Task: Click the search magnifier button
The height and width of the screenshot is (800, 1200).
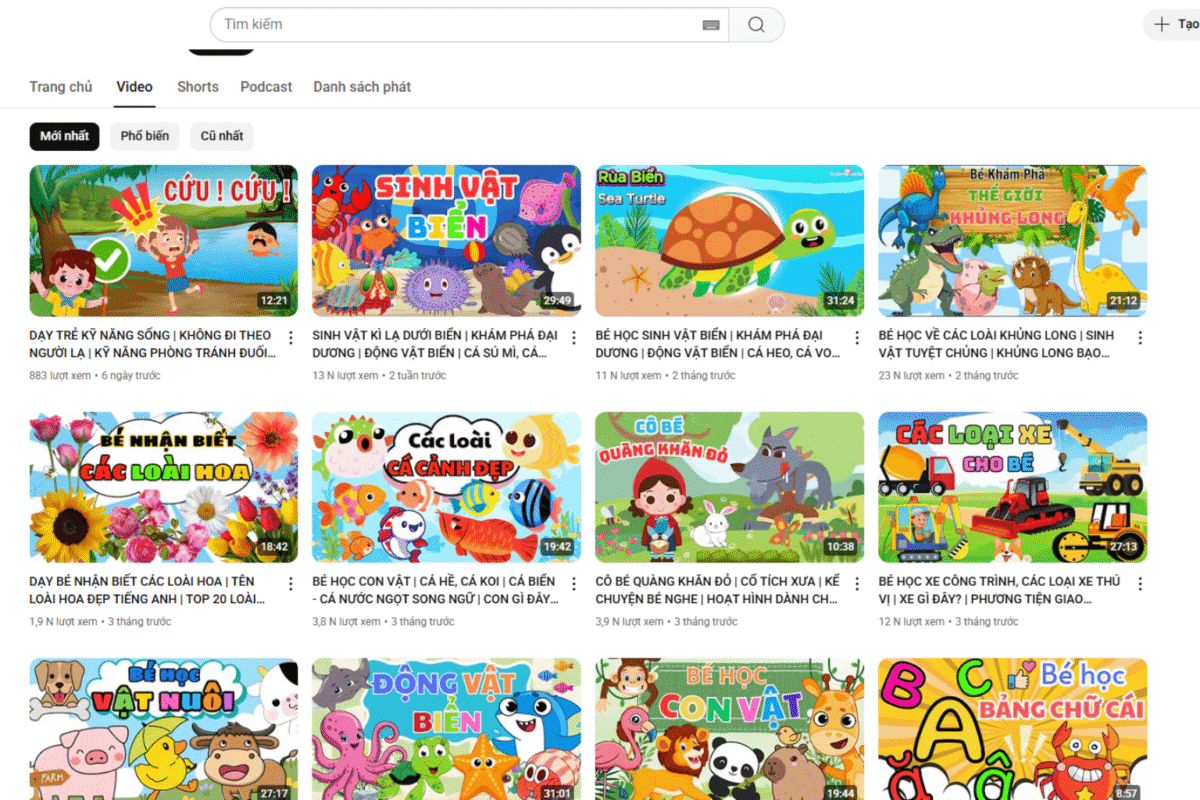Action: pos(756,25)
